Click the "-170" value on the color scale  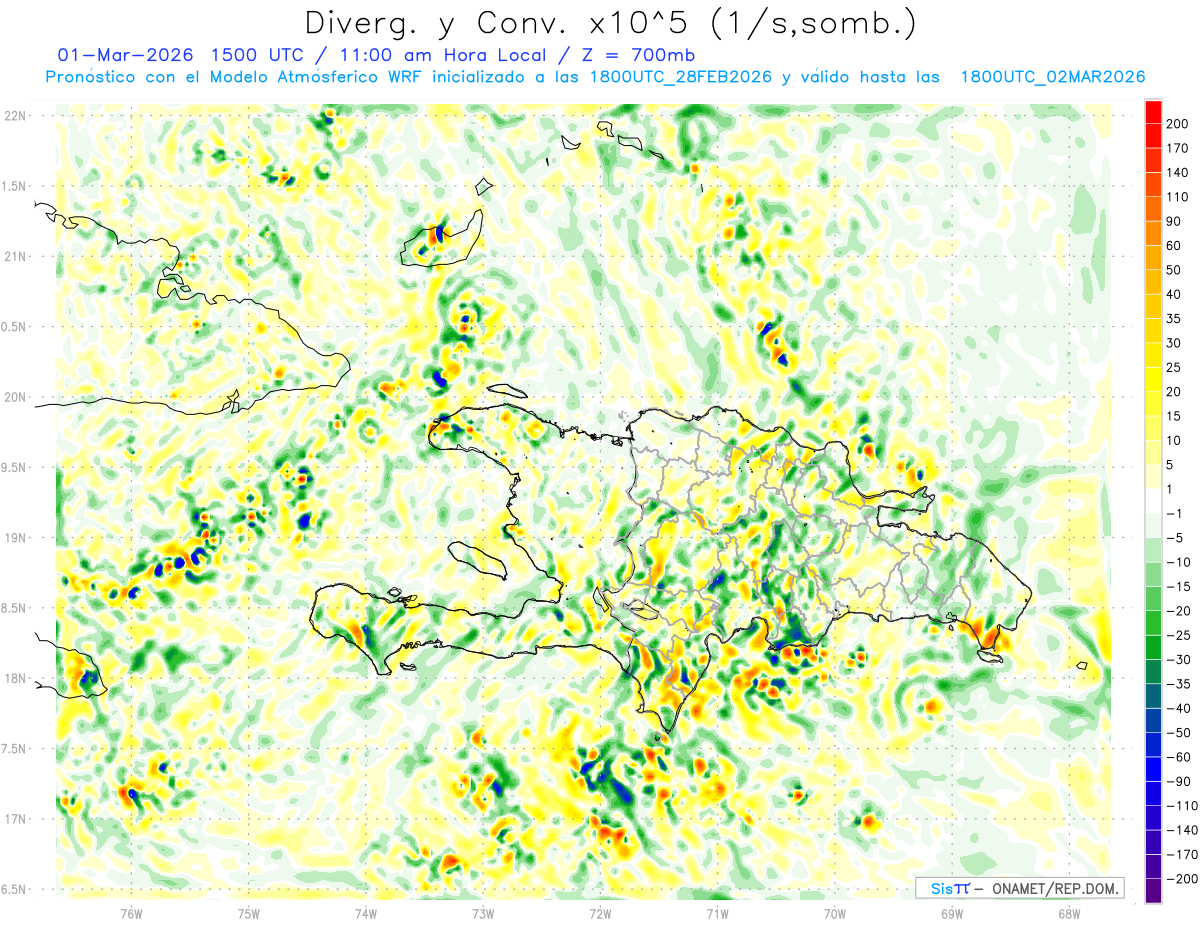tap(1181, 855)
